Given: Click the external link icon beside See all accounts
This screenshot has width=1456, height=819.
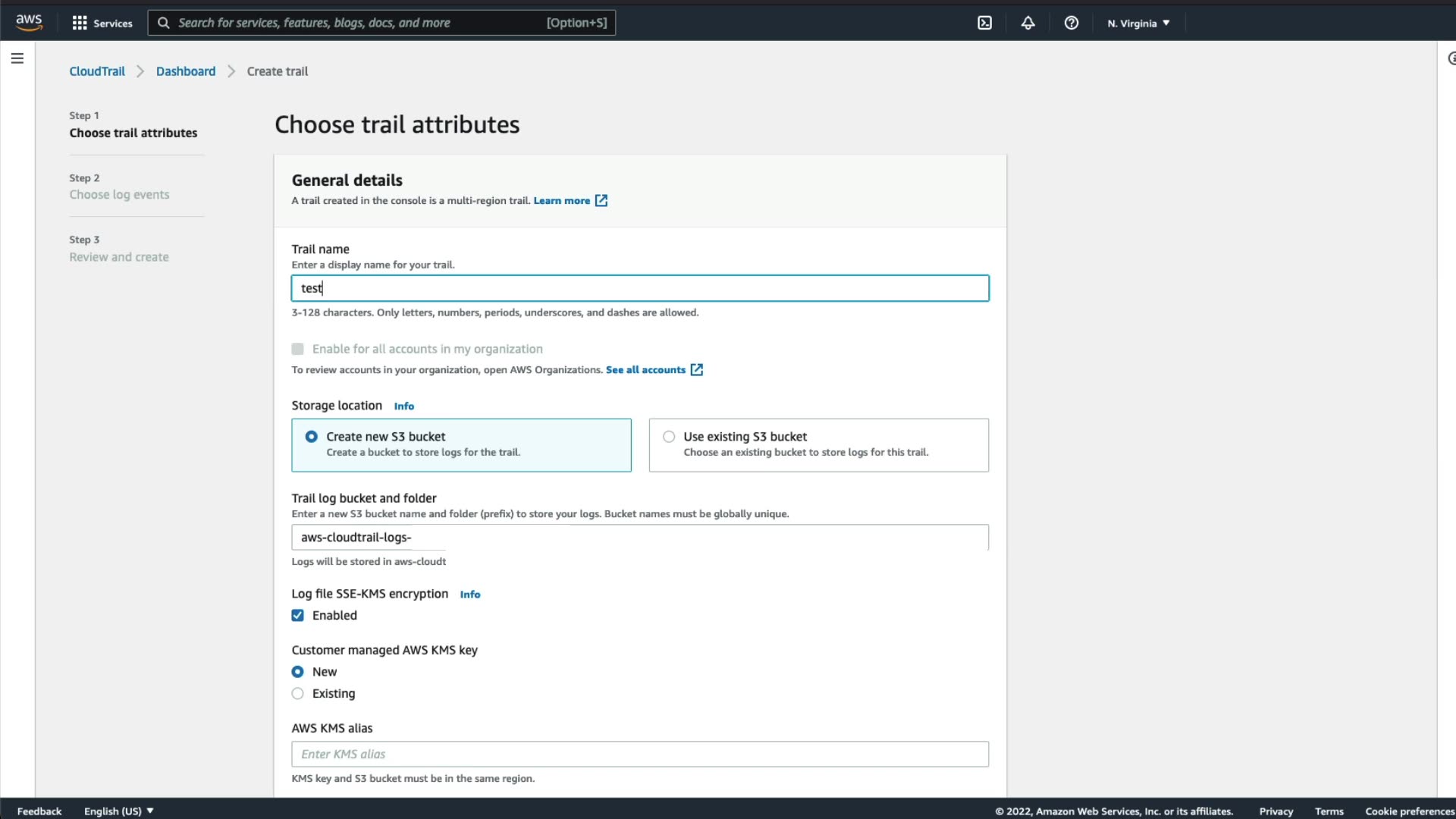Looking at the screenshot, I should [x=697, y=369].
